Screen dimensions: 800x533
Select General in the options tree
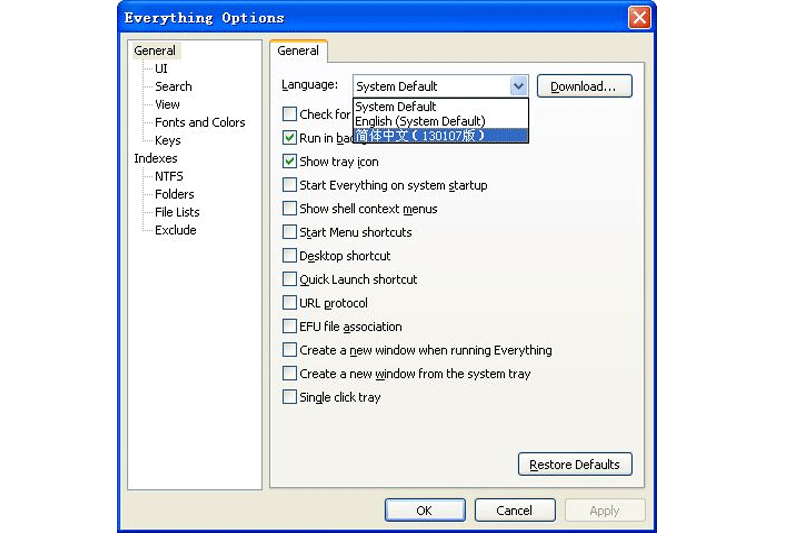pos(155,50)
